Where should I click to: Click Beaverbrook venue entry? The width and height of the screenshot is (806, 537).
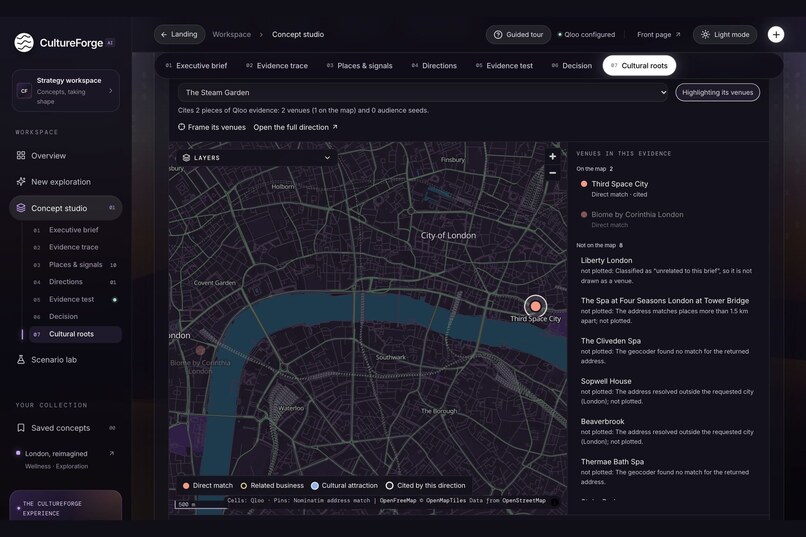(668, 431)
